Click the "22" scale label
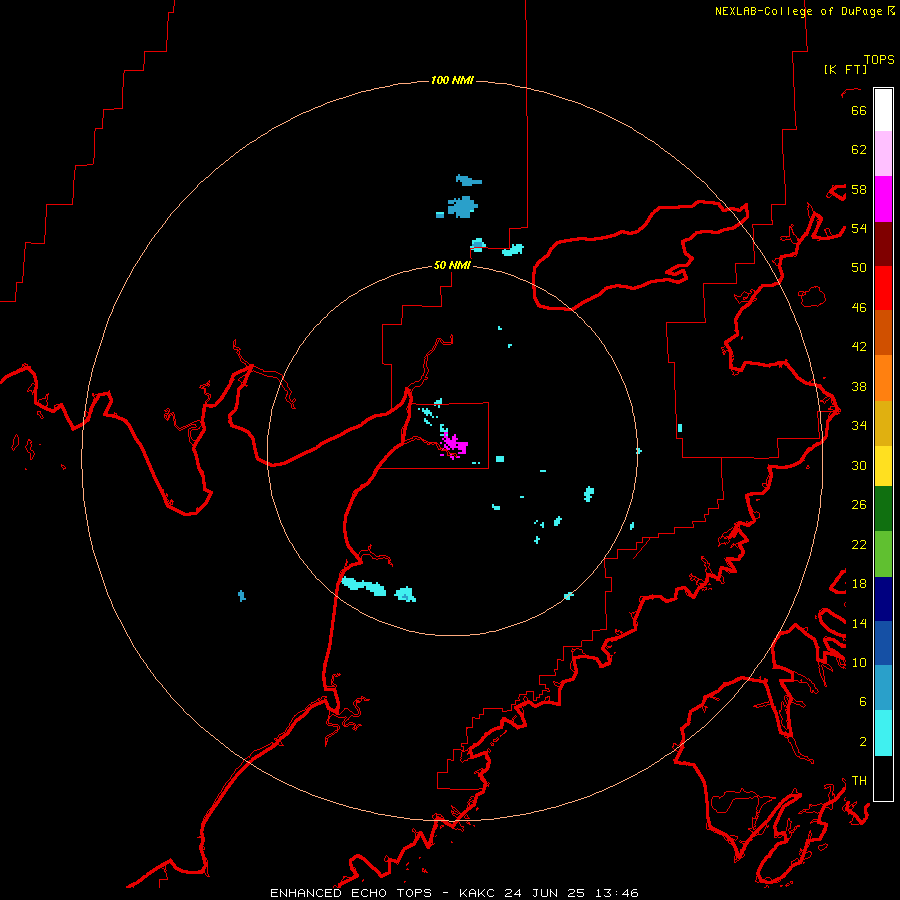900x900 pixels. [859, 544]
